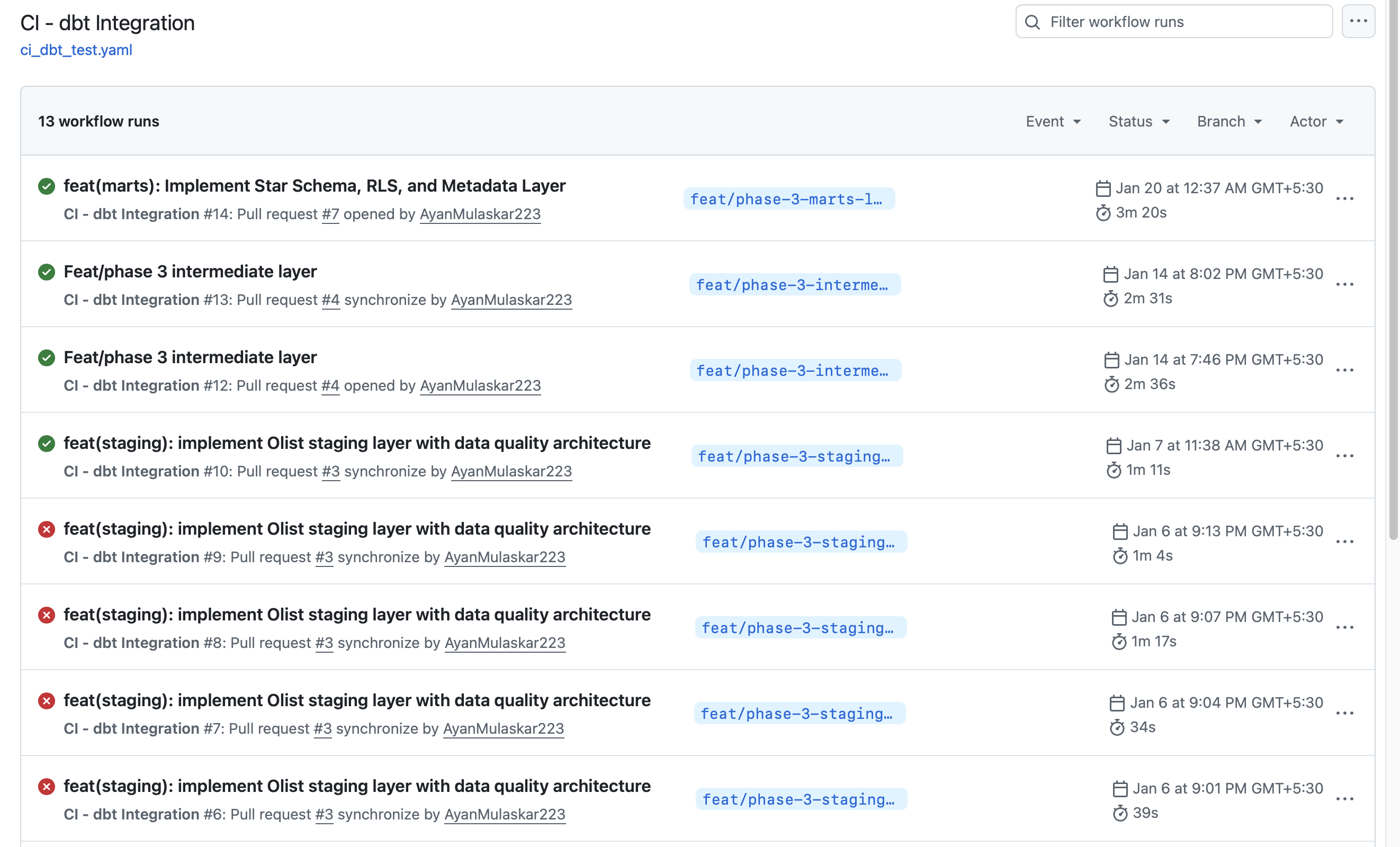Open the ci_dbt_test.yaml workflow file link
This screenshot has width=1400, height=847.
[76, 50]
